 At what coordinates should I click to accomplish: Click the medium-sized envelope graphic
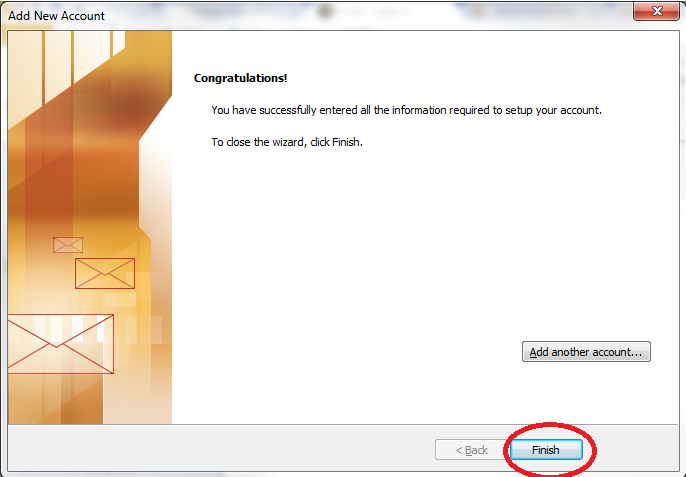(105, 274)
